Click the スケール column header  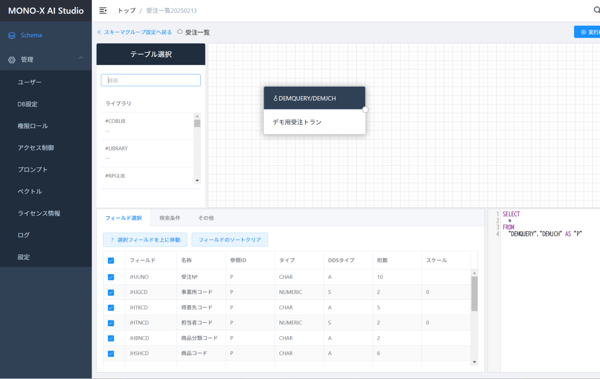click(x=446, y=260)
